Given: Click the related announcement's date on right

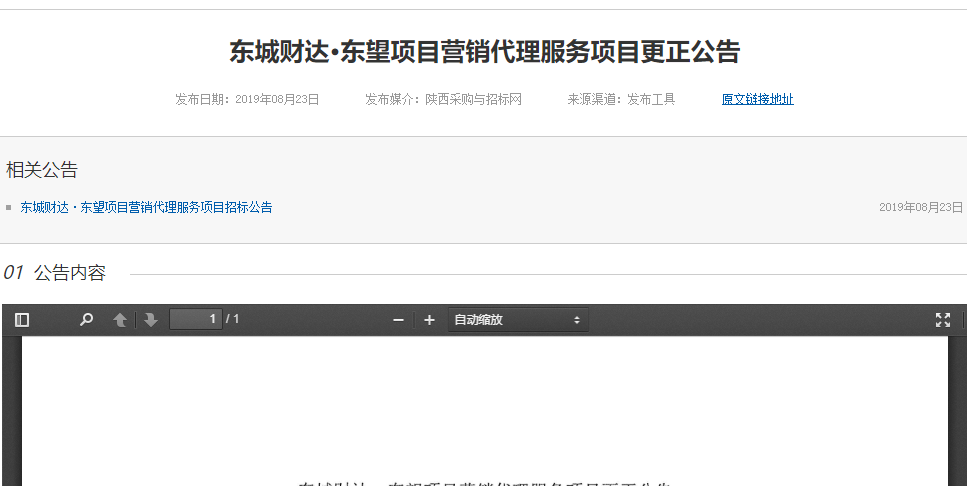Looking at the screenshot, I should tap(920, 208).
